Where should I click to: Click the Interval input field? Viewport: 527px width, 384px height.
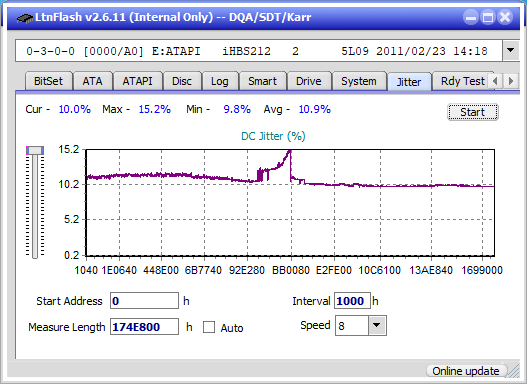[352, 301]
